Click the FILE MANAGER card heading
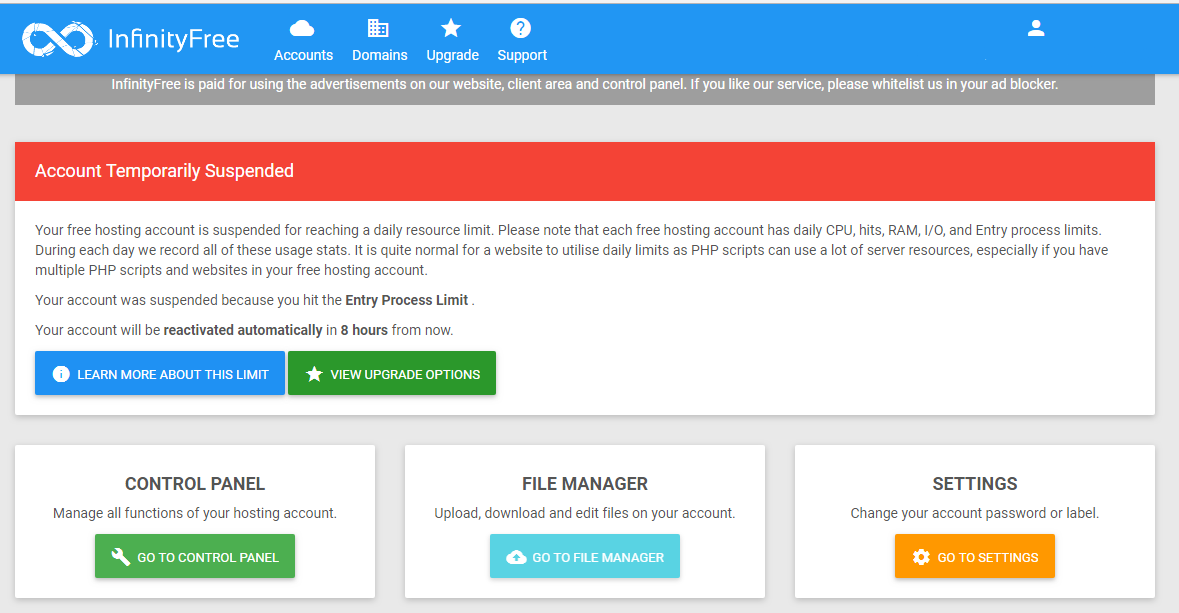 [x=585, y=484]
